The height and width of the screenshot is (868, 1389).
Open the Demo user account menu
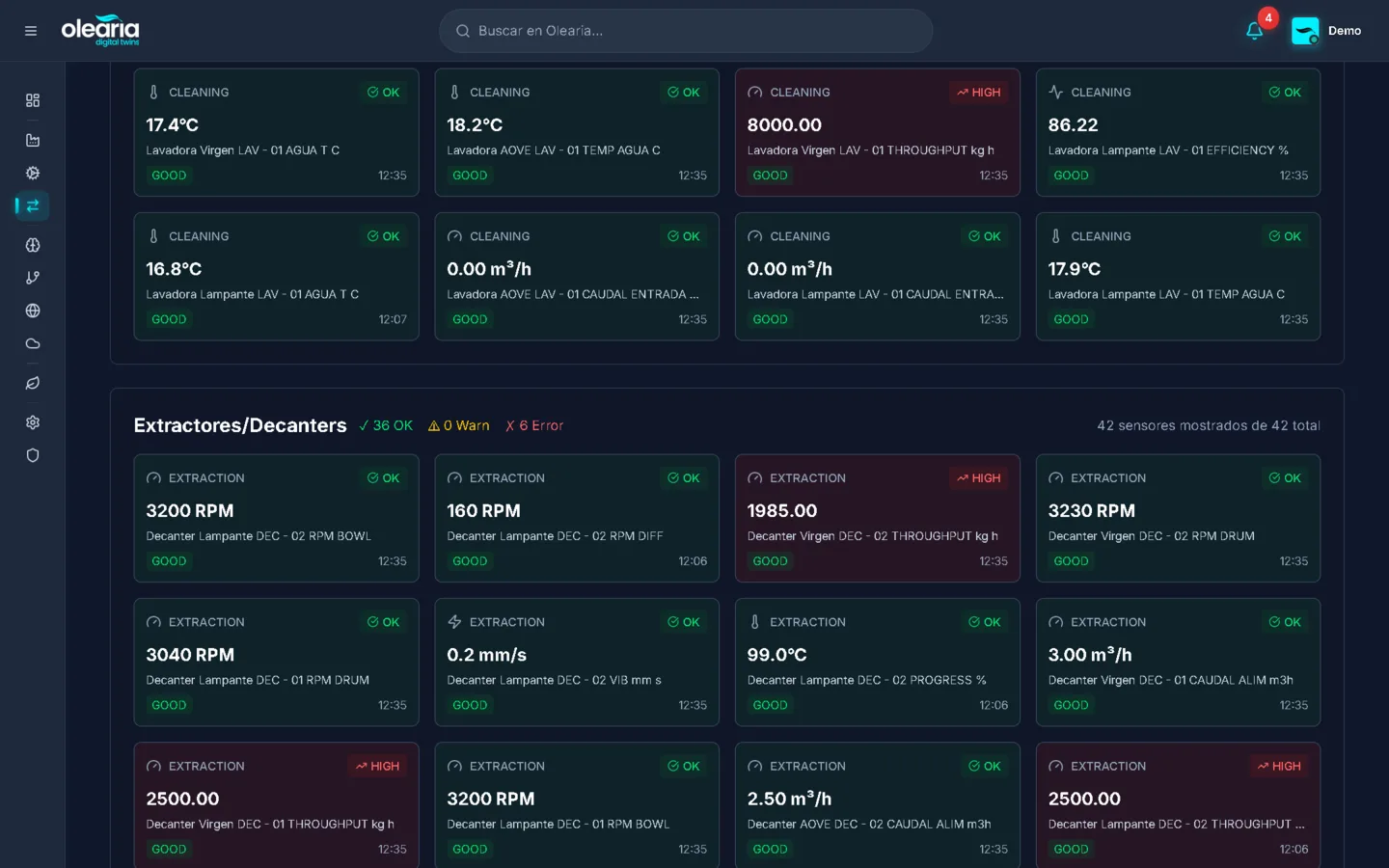pyautogui.click(x=1326, y=30)
